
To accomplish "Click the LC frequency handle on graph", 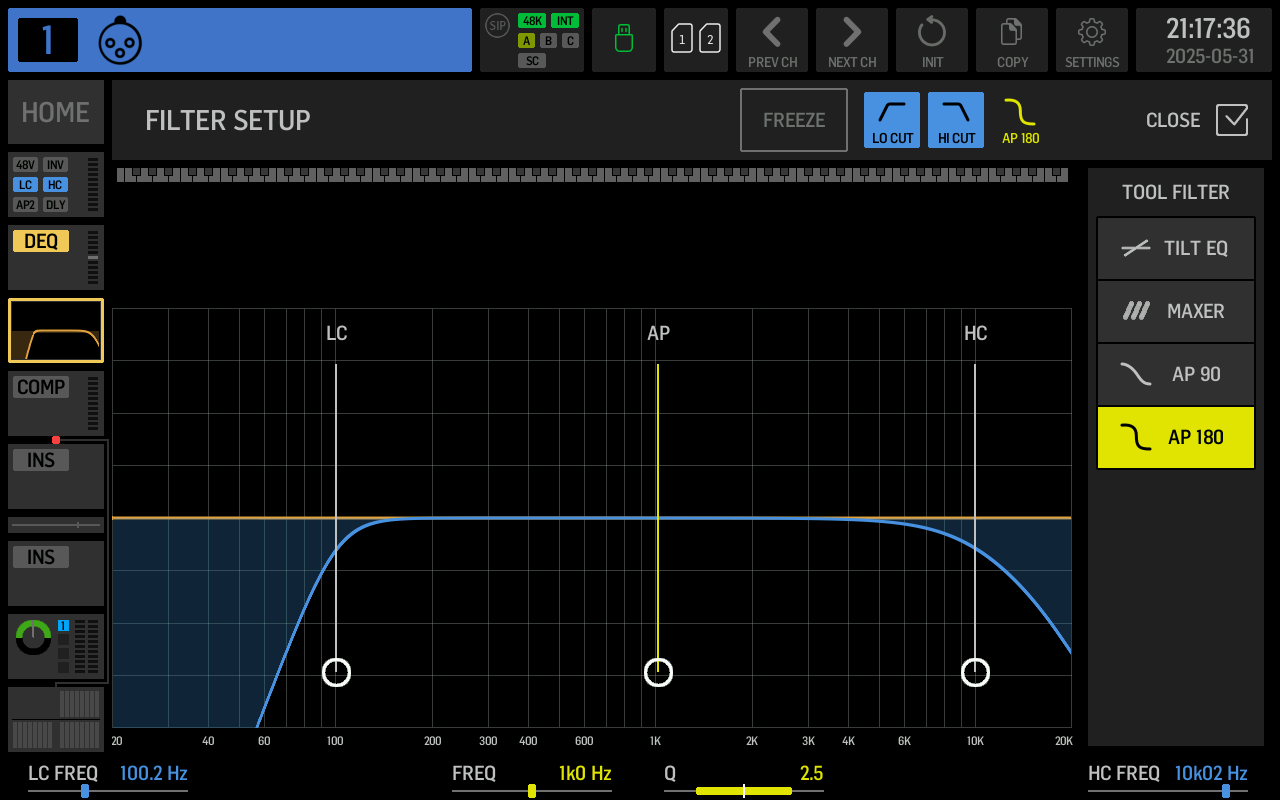I will (x=336, y=672).
